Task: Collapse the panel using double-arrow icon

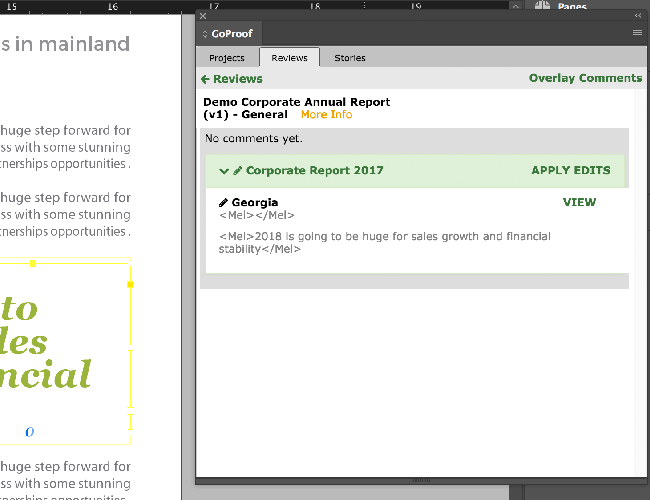Action: click(637, 16)
